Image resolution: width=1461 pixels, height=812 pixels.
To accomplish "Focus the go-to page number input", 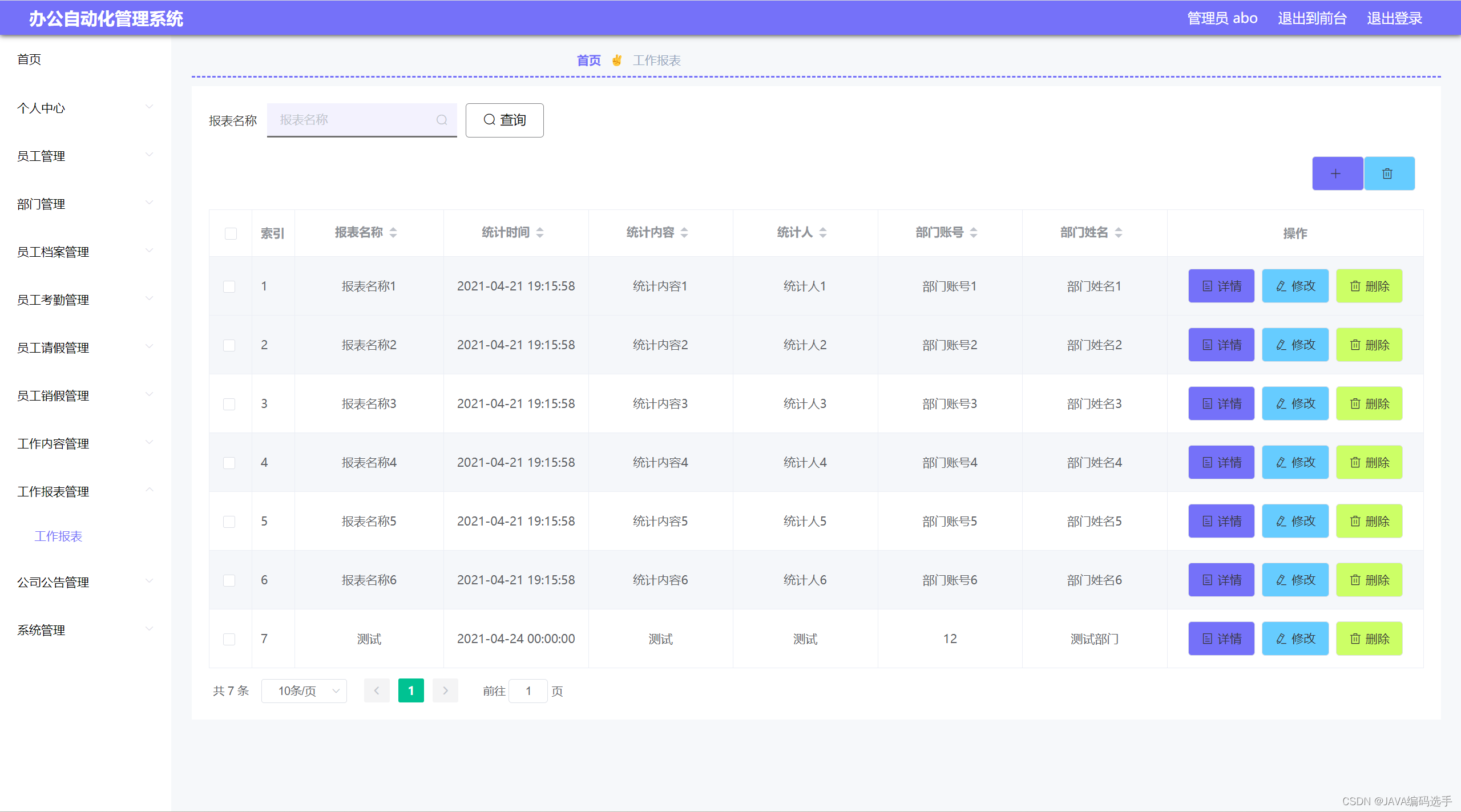I will click(x=528, y=690).
